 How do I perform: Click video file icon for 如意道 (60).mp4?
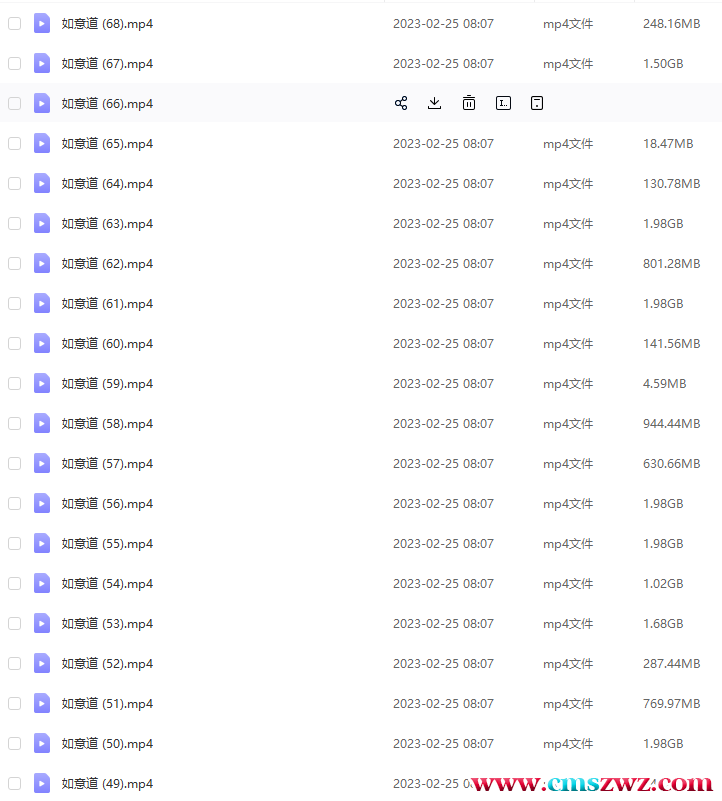click(x=42, y=343)
